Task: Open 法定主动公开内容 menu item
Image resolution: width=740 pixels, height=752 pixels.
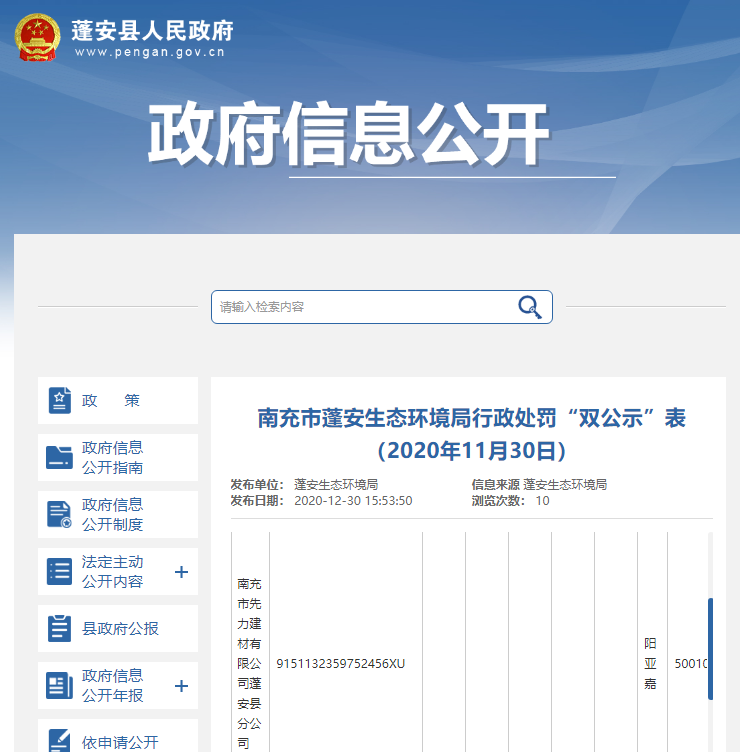Action: click(118, 572)
